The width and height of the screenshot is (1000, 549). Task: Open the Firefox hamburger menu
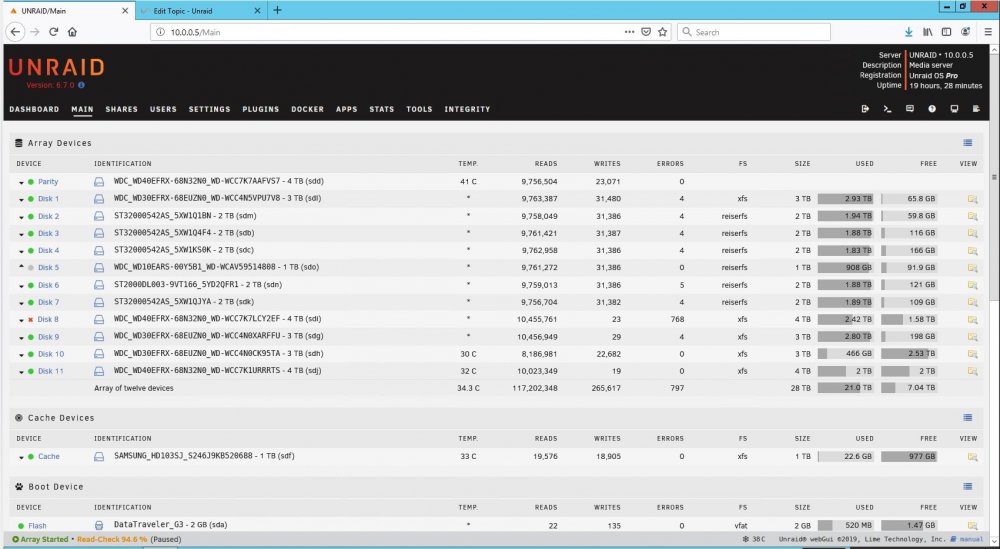[x=988, y=32]
